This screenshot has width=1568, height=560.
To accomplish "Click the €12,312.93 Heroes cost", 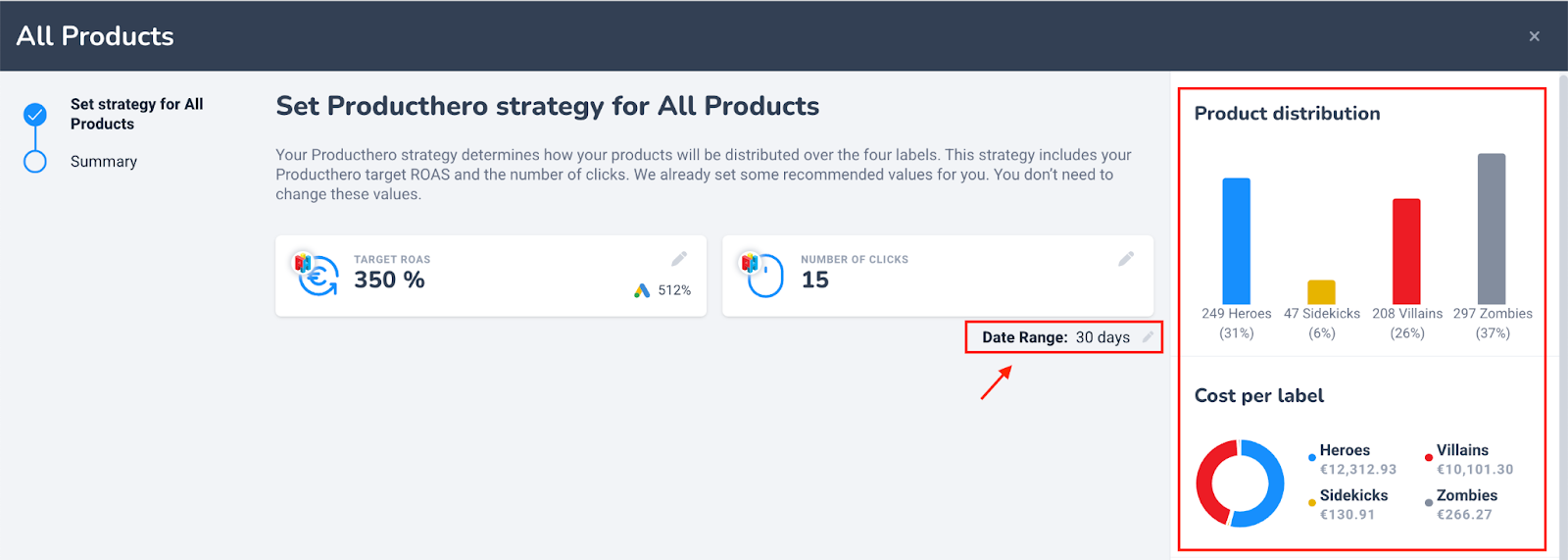I will pyautogui.click(x=1358, y=470).
